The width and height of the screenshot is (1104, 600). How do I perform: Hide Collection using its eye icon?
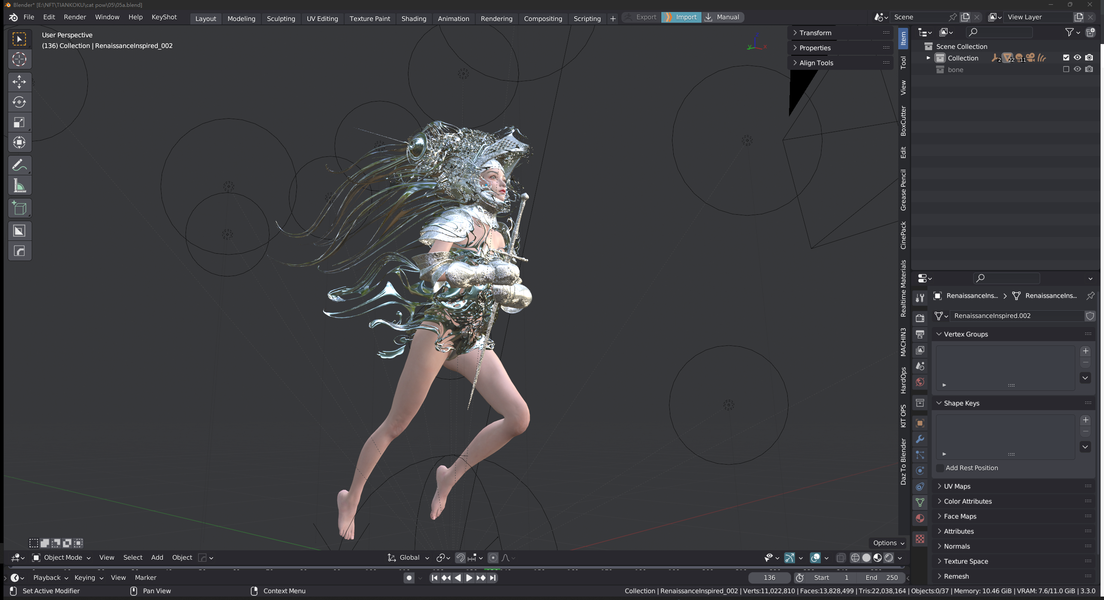pyautogui.click(x=1077, y=58)
